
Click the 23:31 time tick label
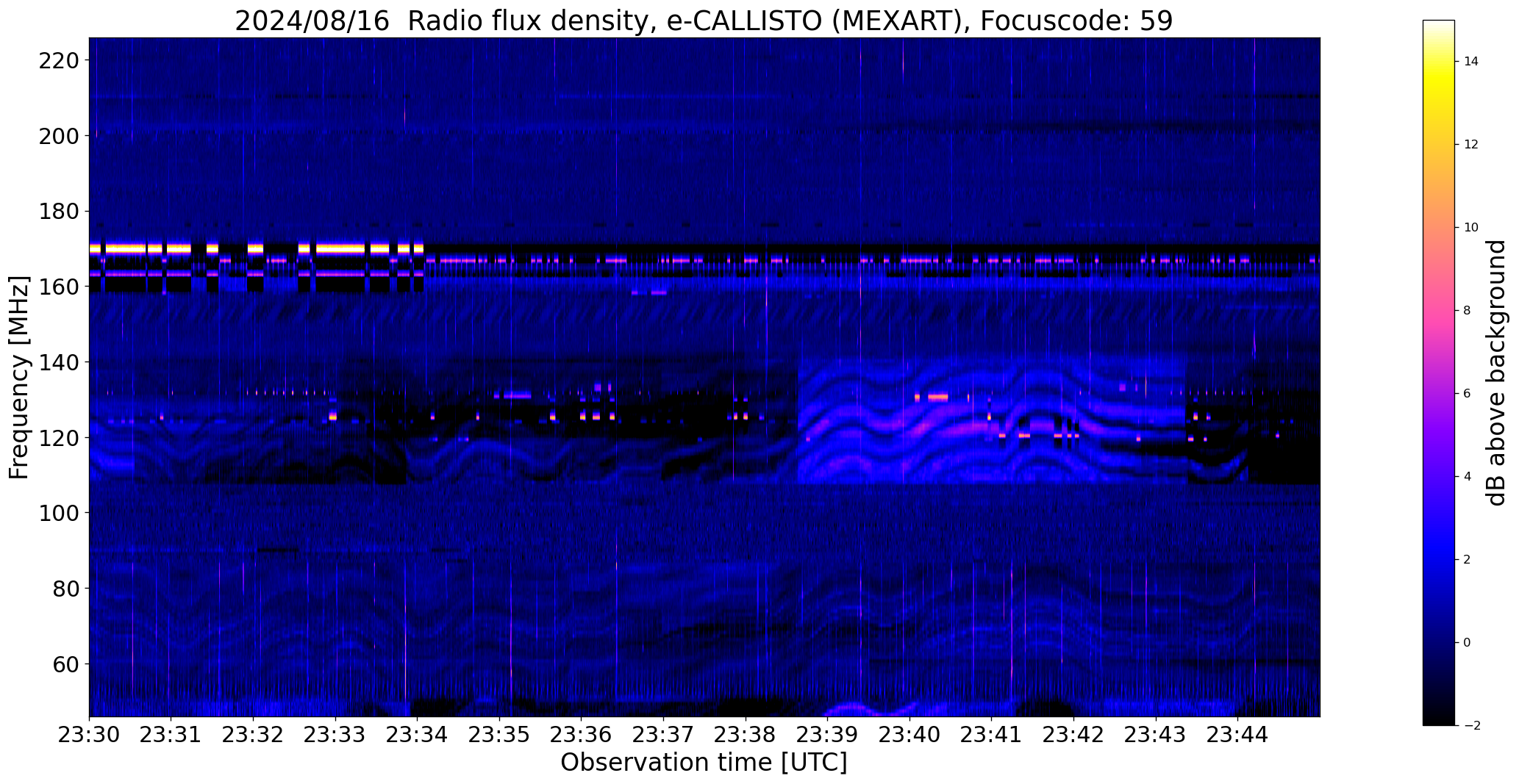coord(171,735)
